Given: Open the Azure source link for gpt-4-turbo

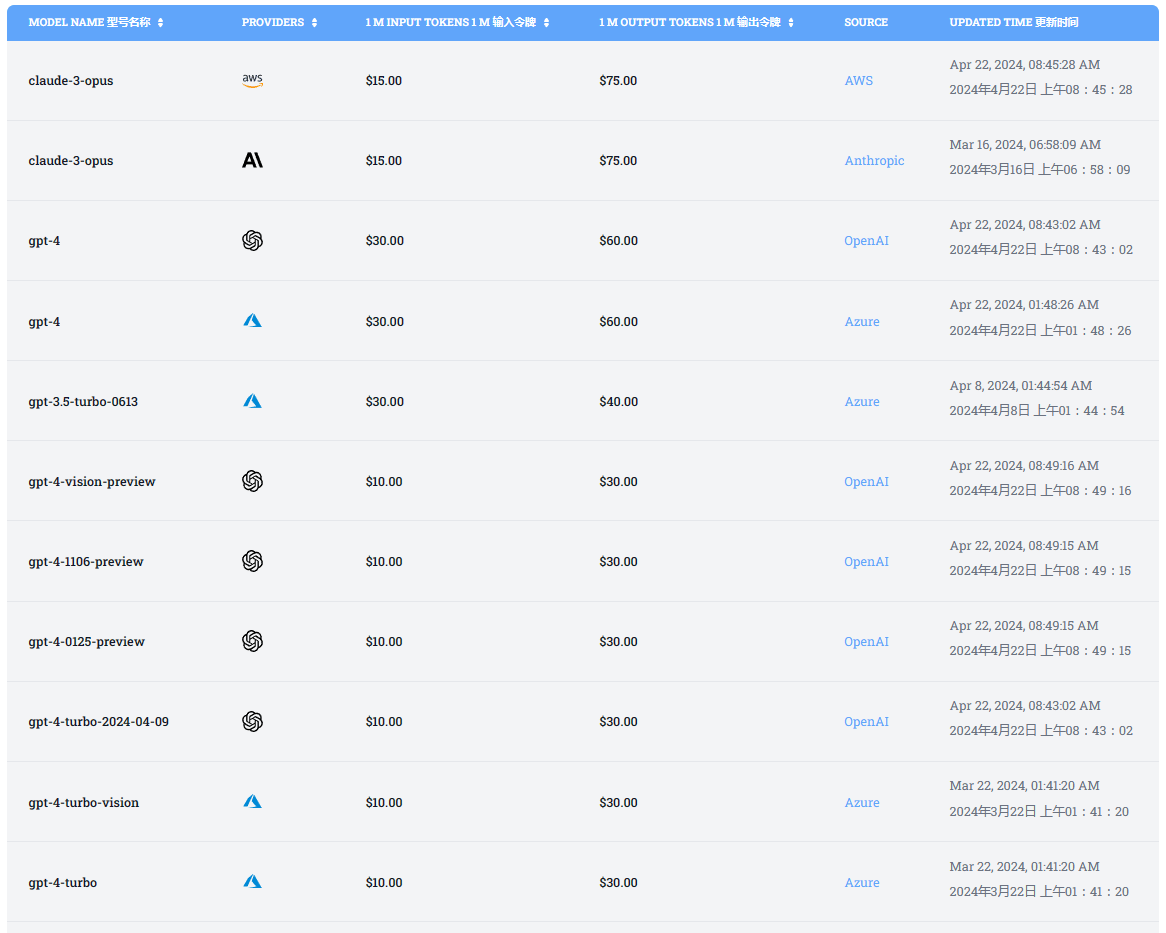Looking at the screenshot, I should 862,883.
